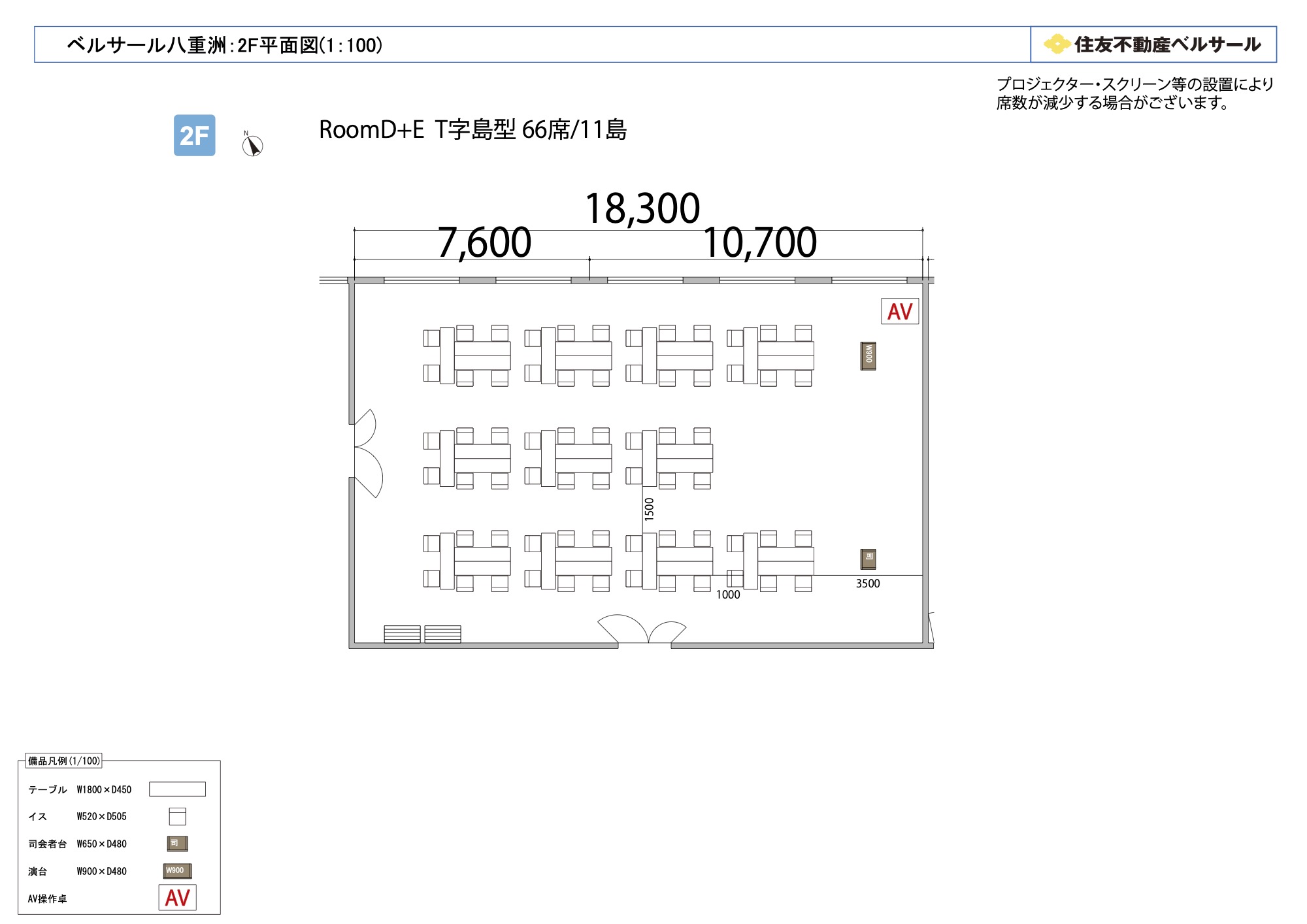1307x924 pixels.
Task: Click the MC stand inside the room
Action: coord(868,559)
